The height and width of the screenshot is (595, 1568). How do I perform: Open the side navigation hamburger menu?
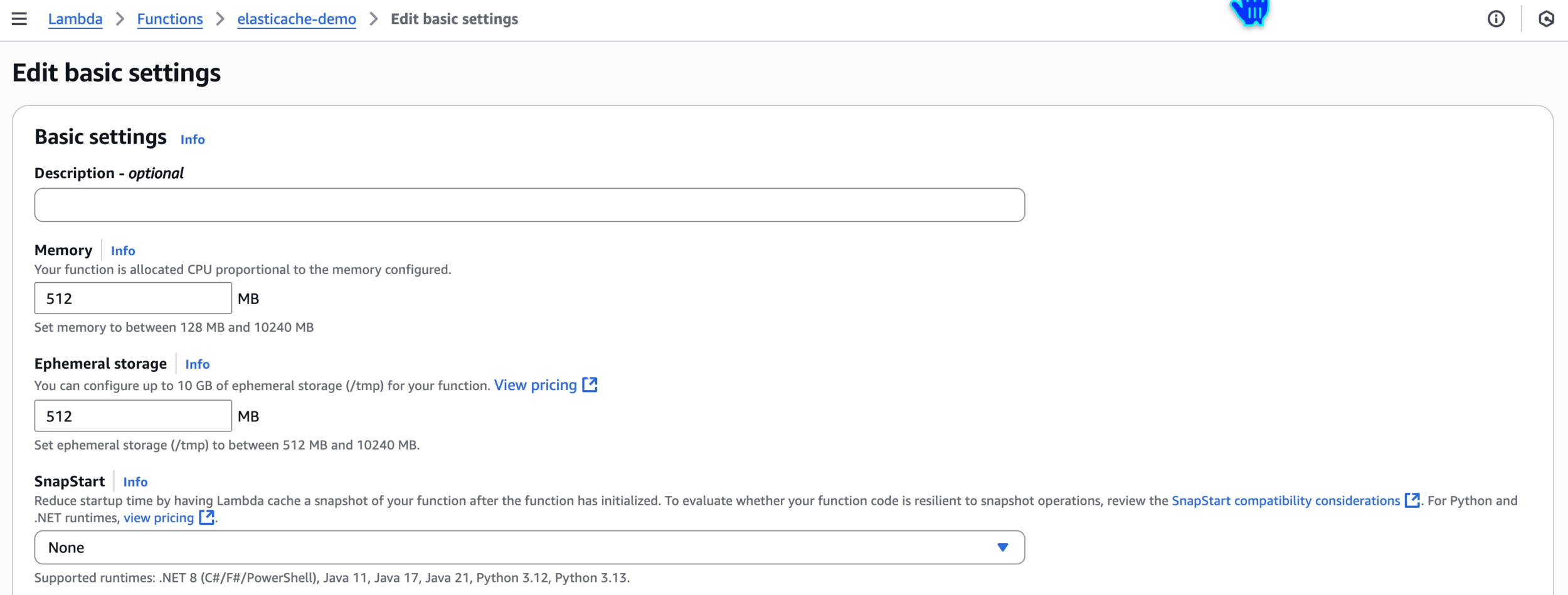tap(19, 19)
